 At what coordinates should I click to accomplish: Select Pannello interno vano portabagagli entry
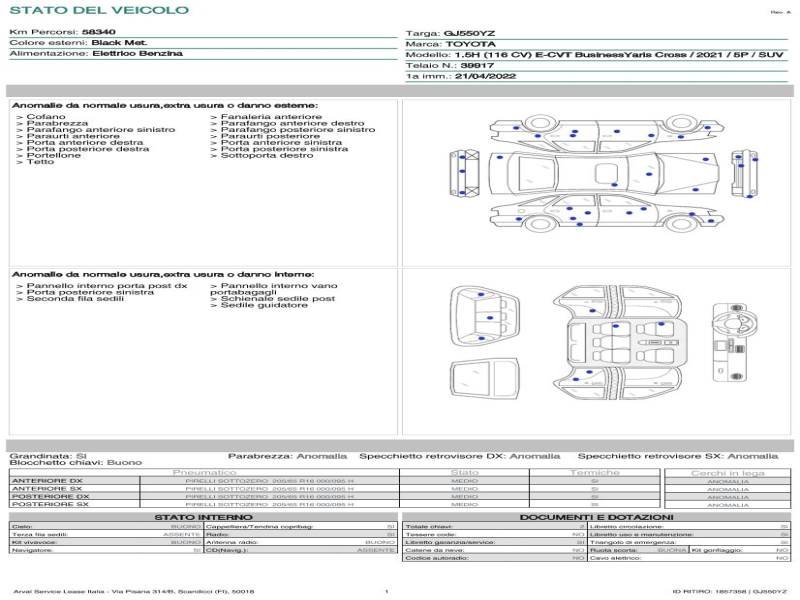[x=273, y=289]
